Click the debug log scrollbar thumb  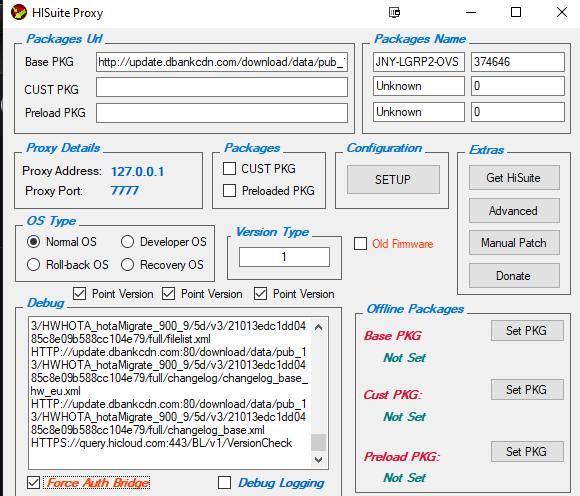click(x=318, y=442)
